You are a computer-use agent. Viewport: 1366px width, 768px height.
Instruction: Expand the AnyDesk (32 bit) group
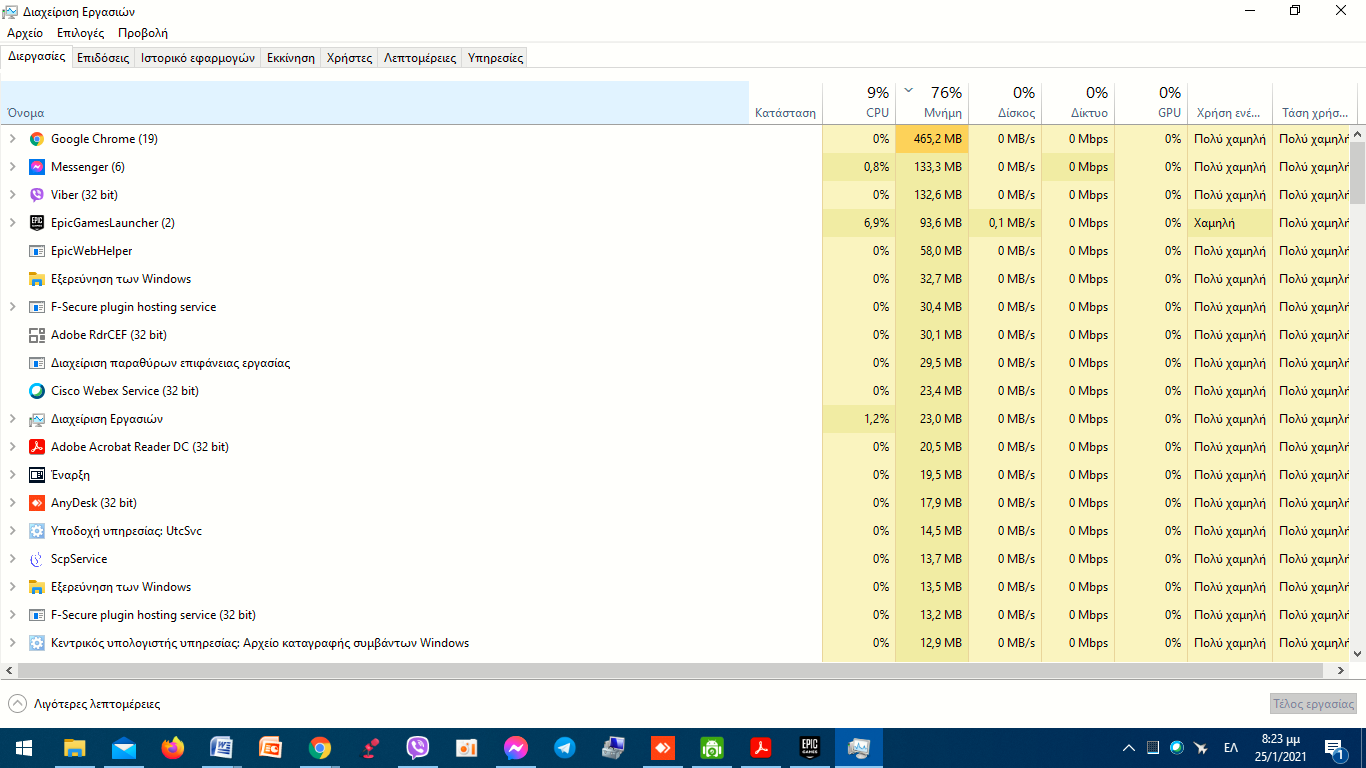pos(13,503)
